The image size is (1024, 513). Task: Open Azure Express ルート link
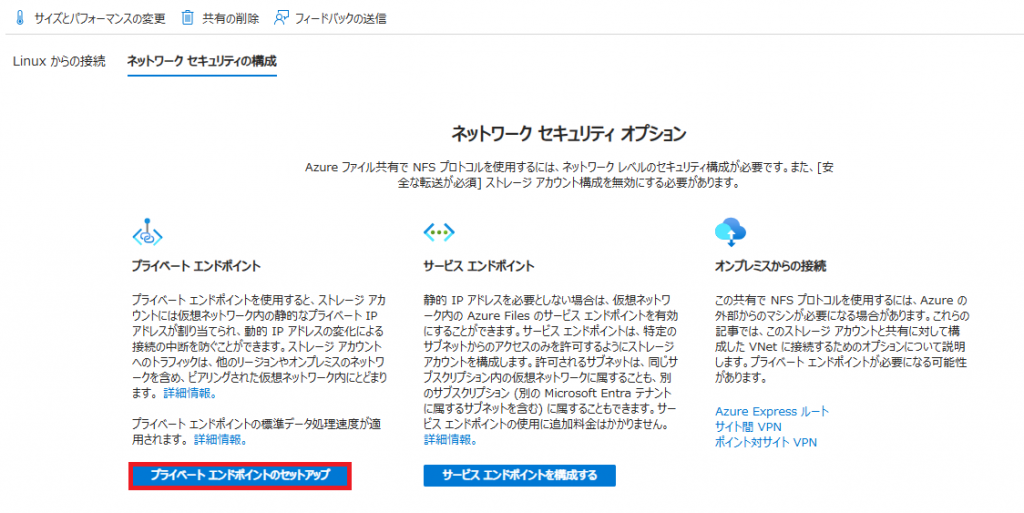(772, 412)
